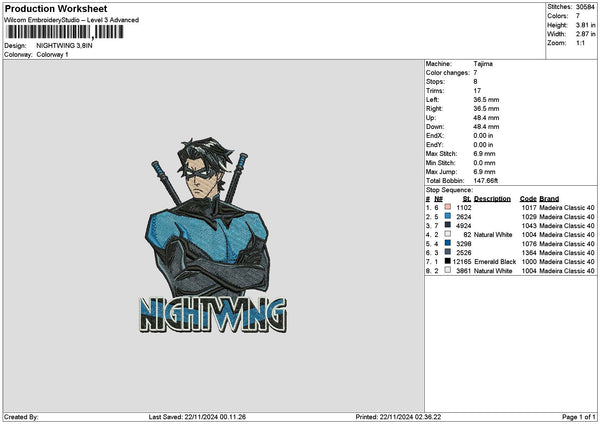
Task: Click the Colorway 1 value
Action: point(52,54)
